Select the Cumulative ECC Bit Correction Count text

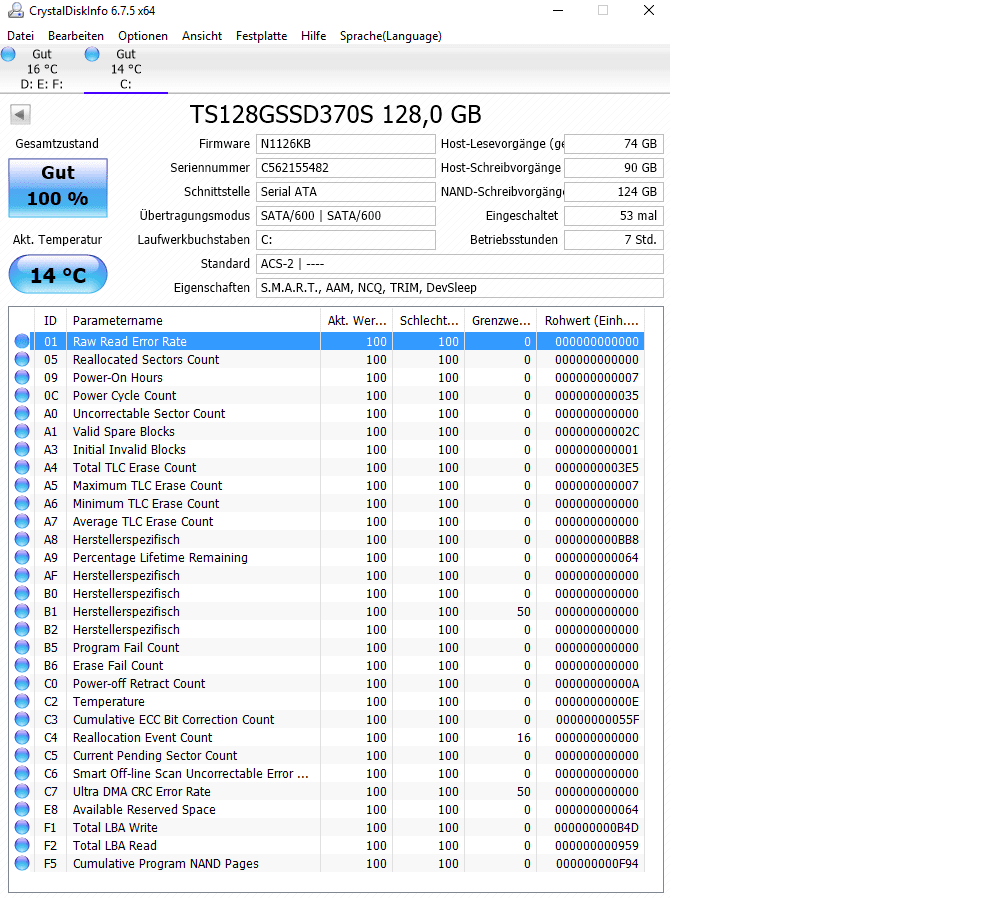click(x=174, y=719)
